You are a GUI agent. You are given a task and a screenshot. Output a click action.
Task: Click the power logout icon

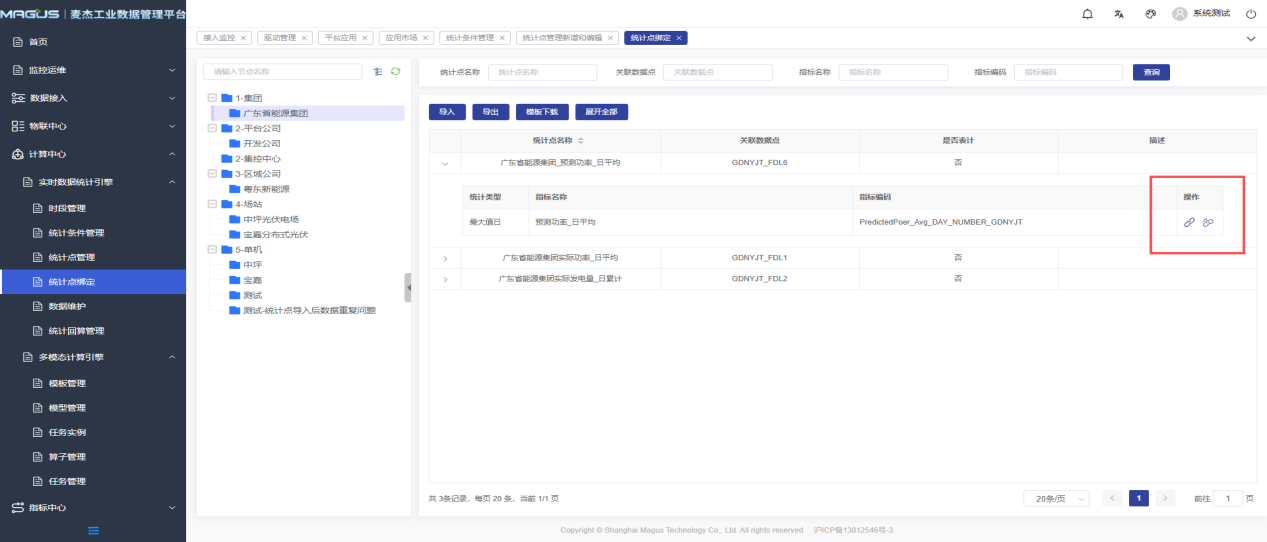[1250, 14]
